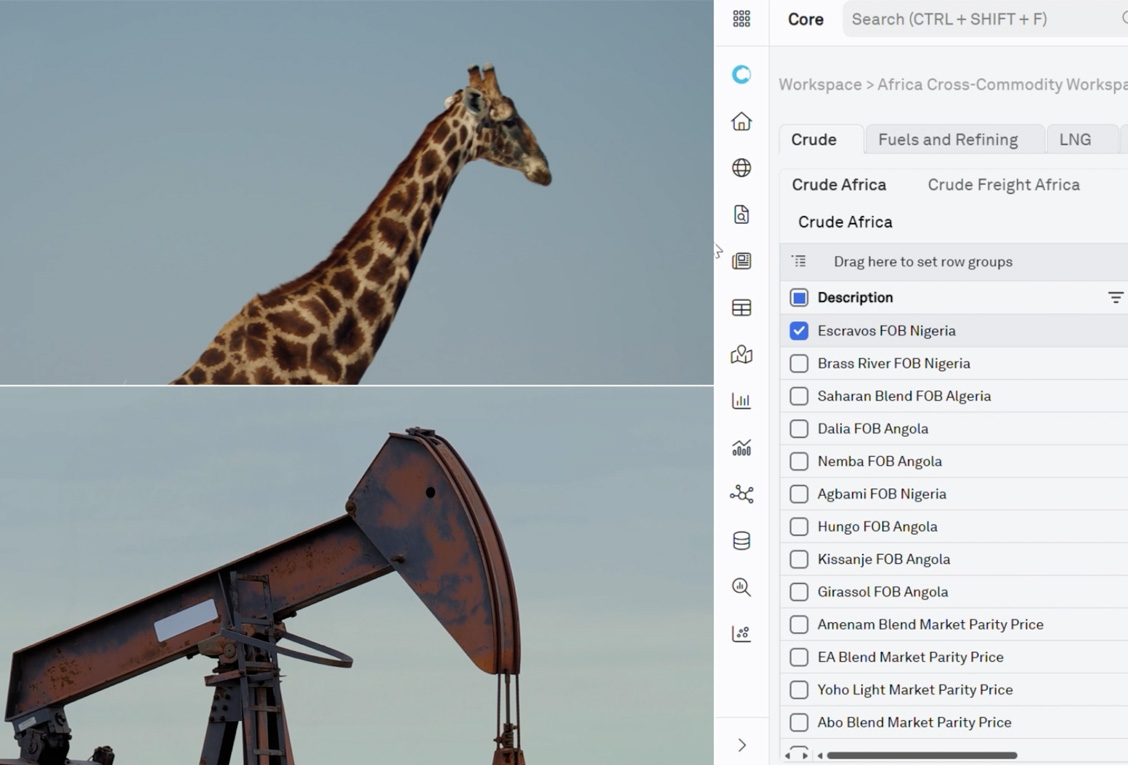Image resolution: width=1128 pixels, height=765 pixels.
Task: Check Nemba FOB Angola checkbox
Action: point(799,461)
